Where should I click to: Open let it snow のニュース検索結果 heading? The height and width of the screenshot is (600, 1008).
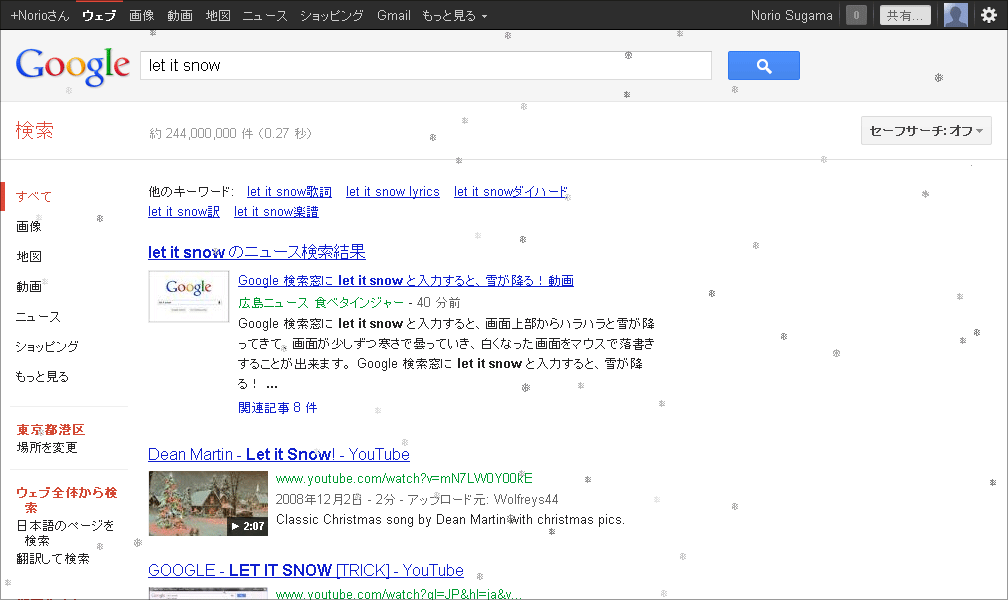pyautogui.click(x=256, y=252)
